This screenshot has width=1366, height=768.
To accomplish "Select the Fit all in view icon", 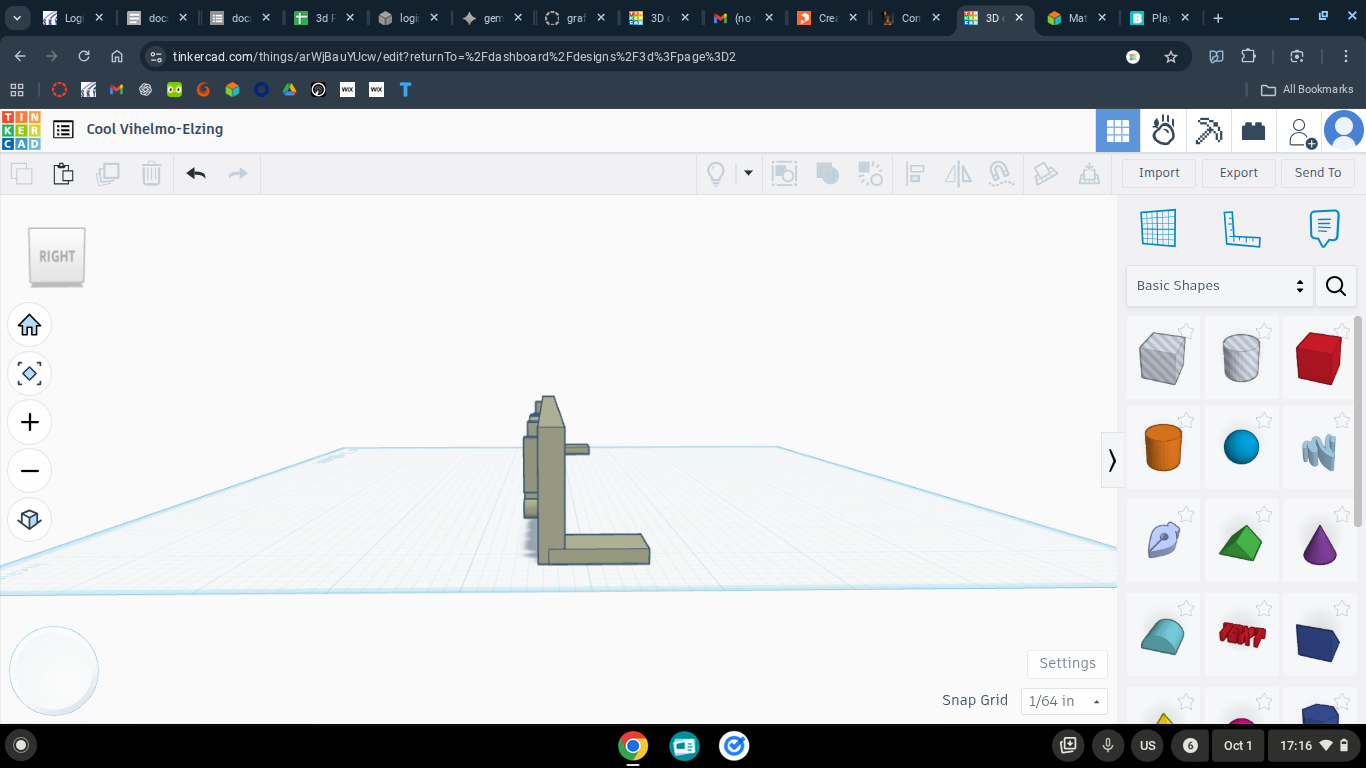I will tap(29, 374).
